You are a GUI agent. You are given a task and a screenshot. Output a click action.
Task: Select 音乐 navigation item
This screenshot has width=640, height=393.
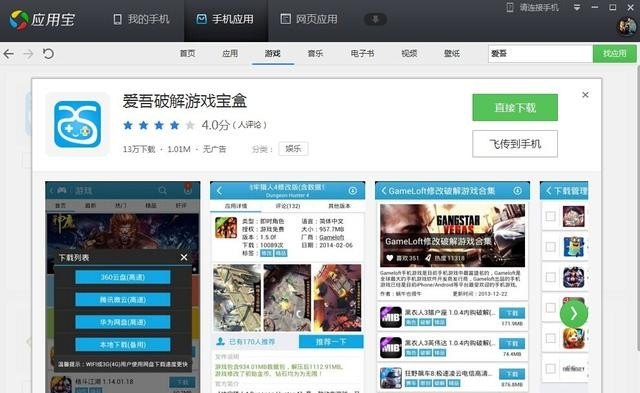[315, 53]
